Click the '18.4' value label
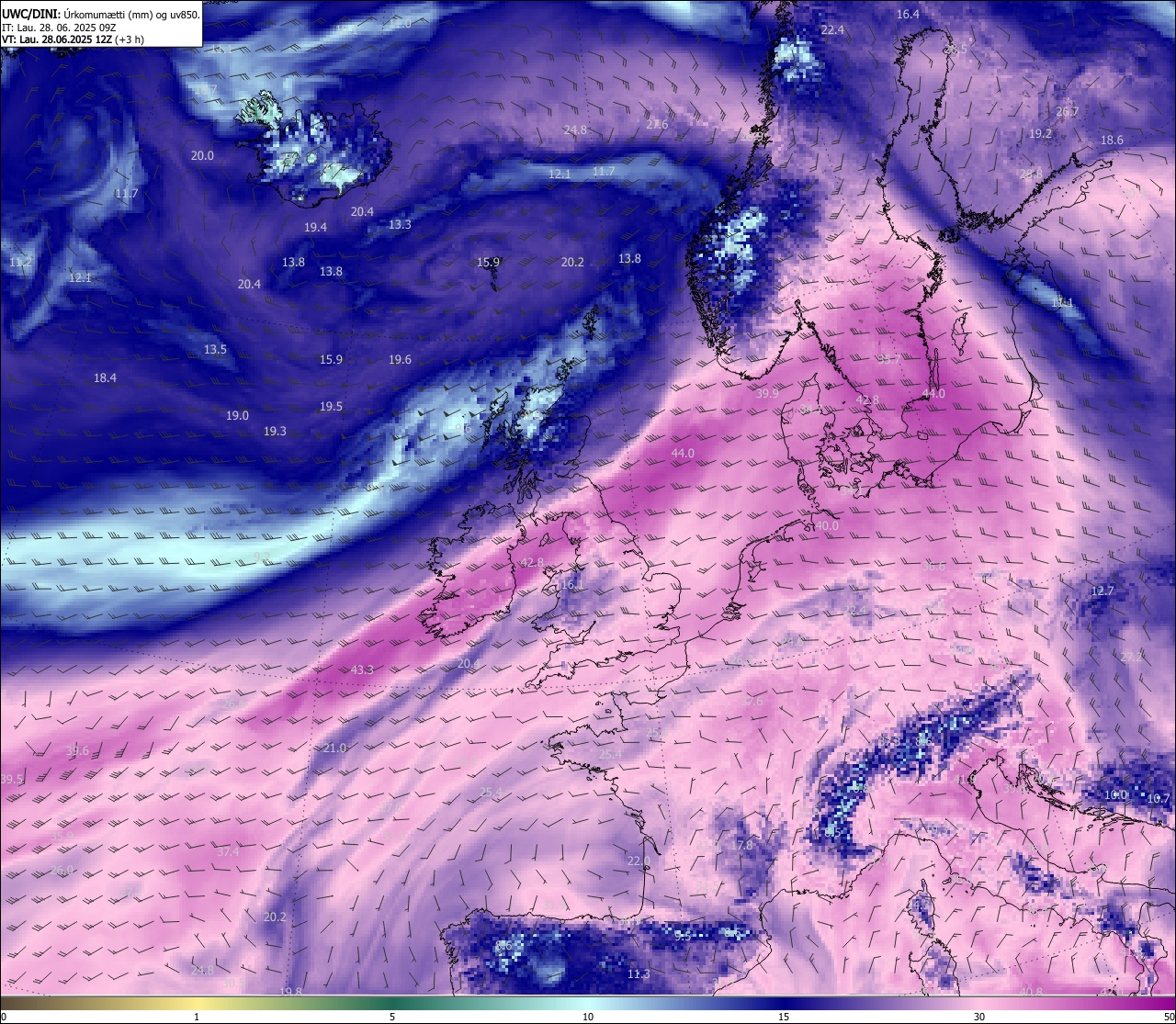Screen dimensions: 1176x1024 click(105, 377)
